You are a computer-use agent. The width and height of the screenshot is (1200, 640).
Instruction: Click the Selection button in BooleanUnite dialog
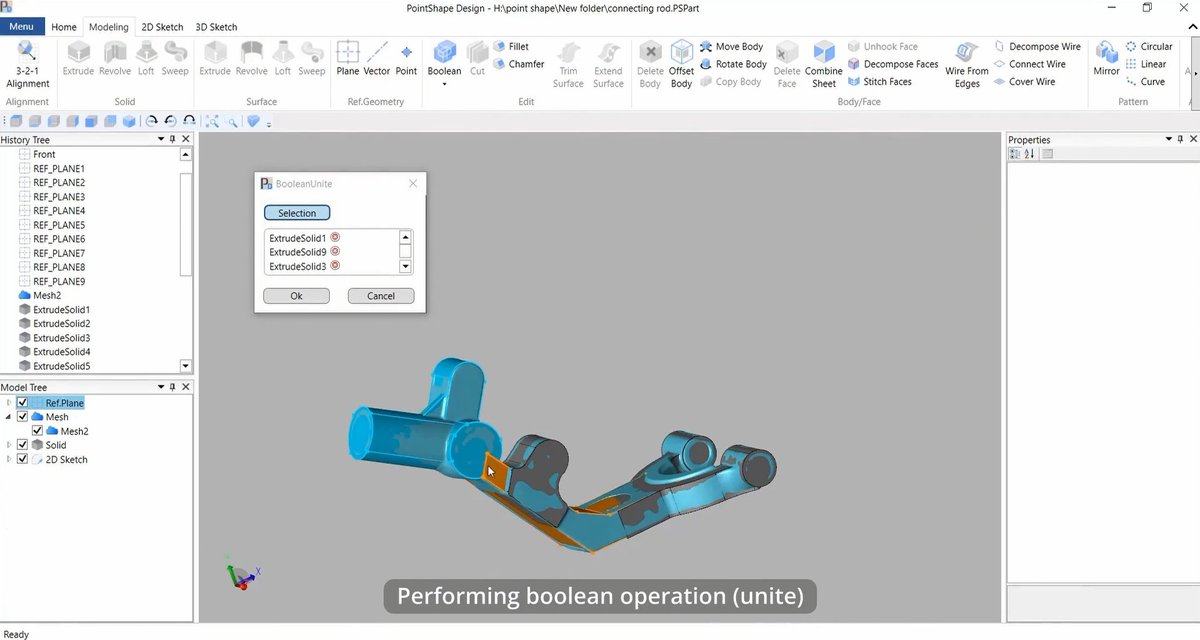(297, 213)
